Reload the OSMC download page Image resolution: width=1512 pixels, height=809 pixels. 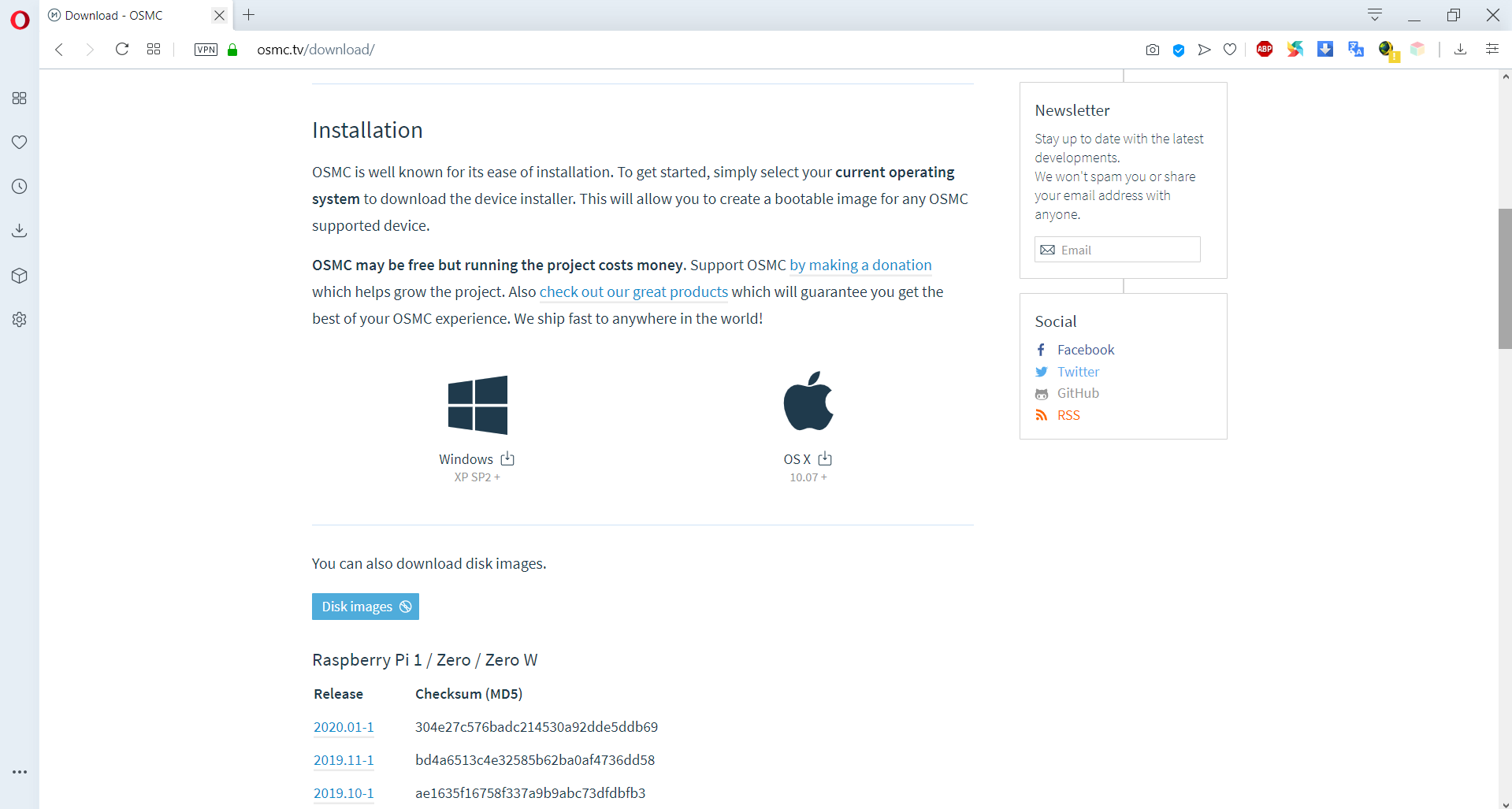(x=122, y=50)
